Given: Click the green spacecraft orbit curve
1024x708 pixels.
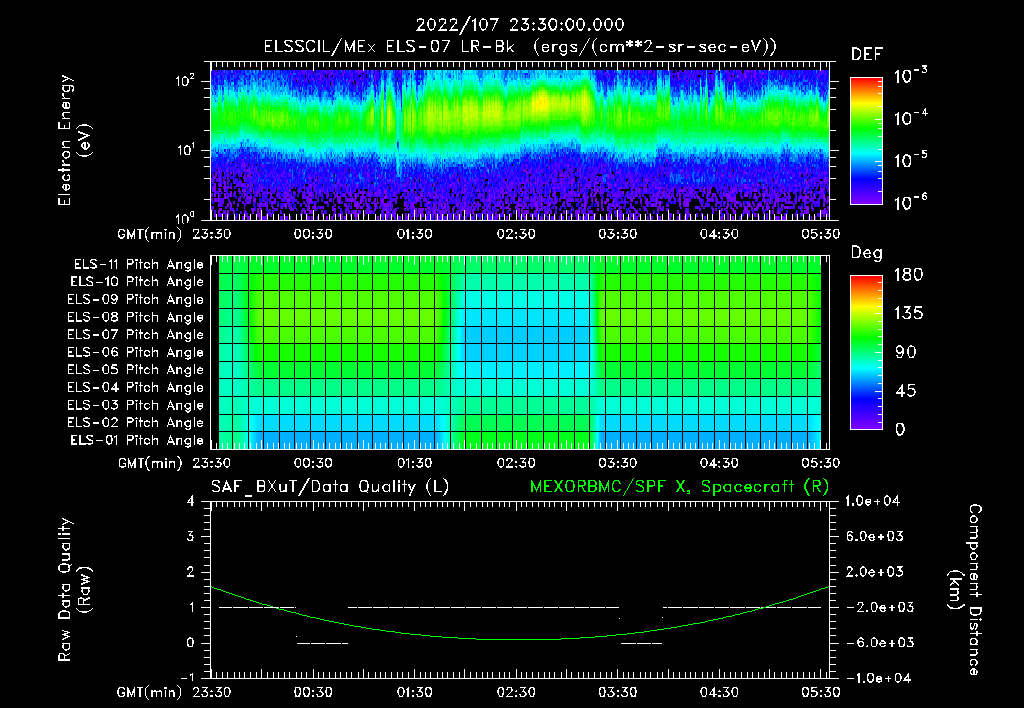Looking at the screenshot, I should click(520, 639).
